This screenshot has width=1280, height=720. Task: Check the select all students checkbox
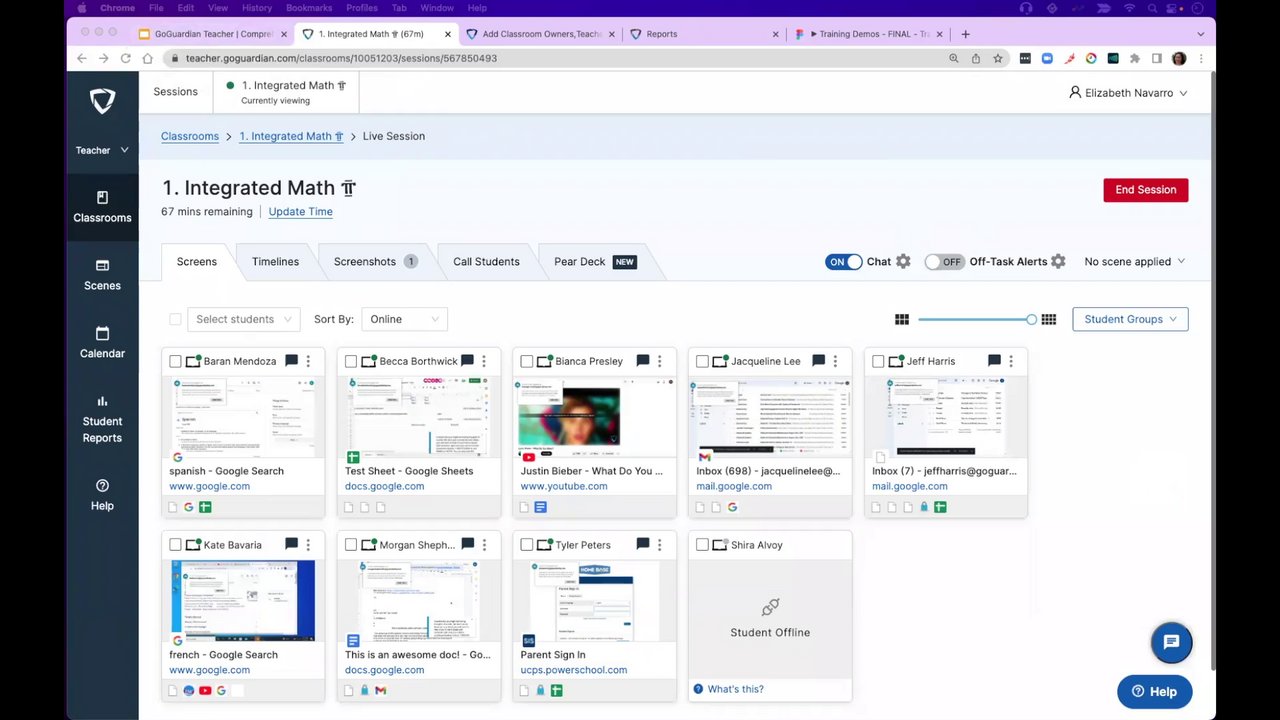click(x=175, y=319)
